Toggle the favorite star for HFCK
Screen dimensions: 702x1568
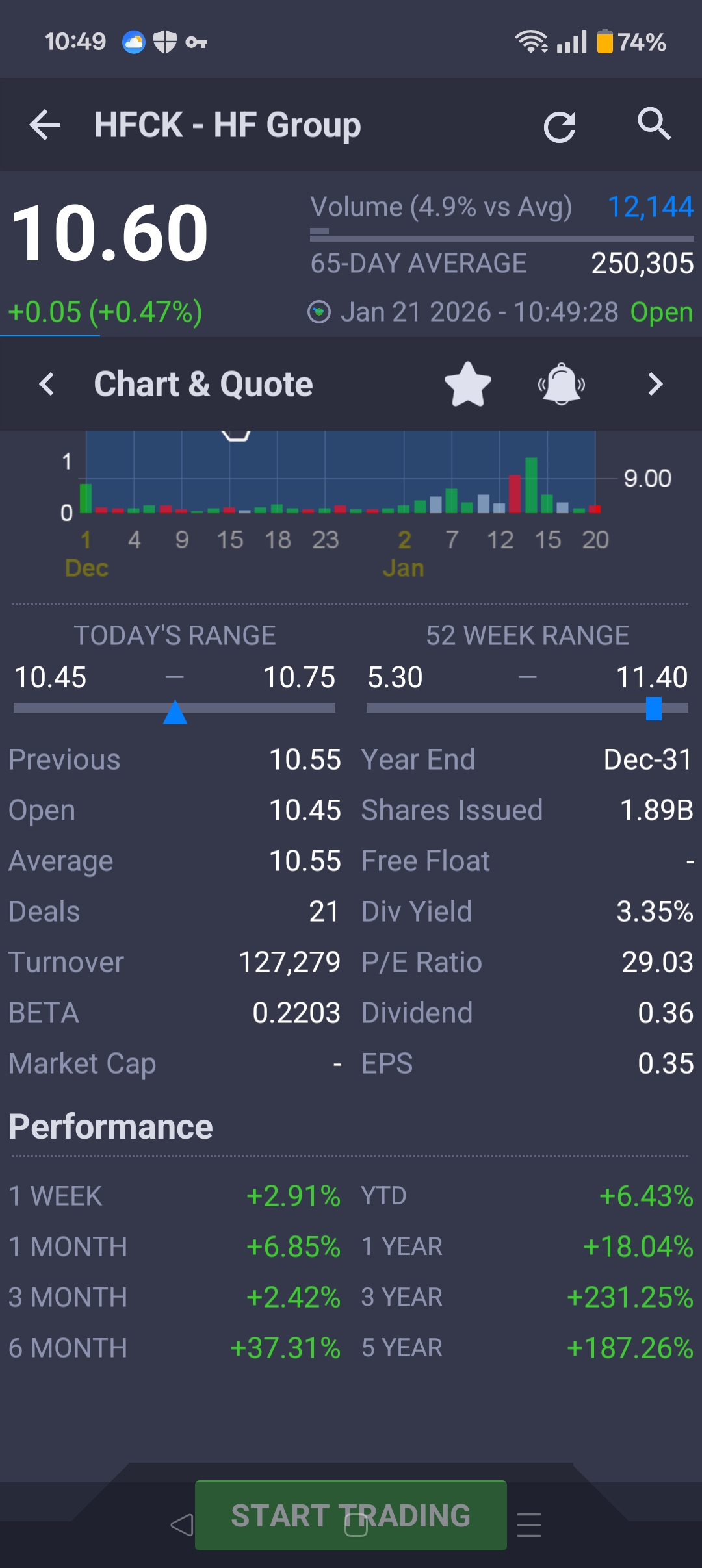click(467, 384)
